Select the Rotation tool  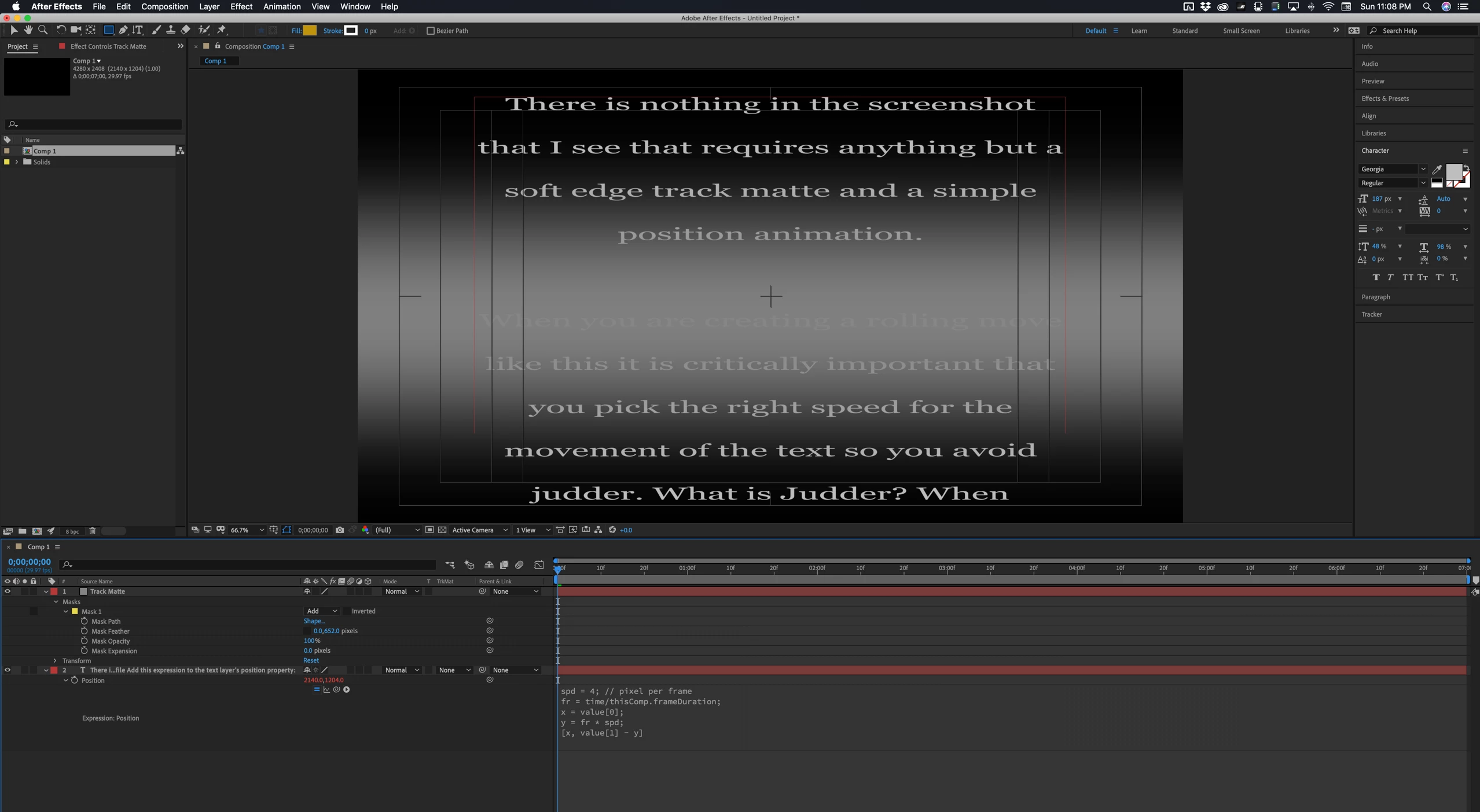point(61,30)
